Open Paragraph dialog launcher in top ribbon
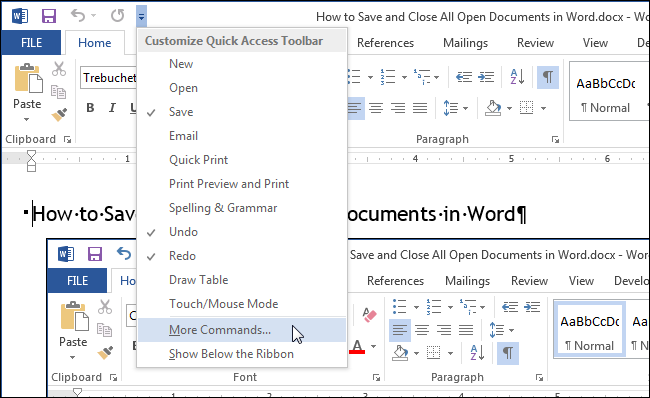 point(555,140)
